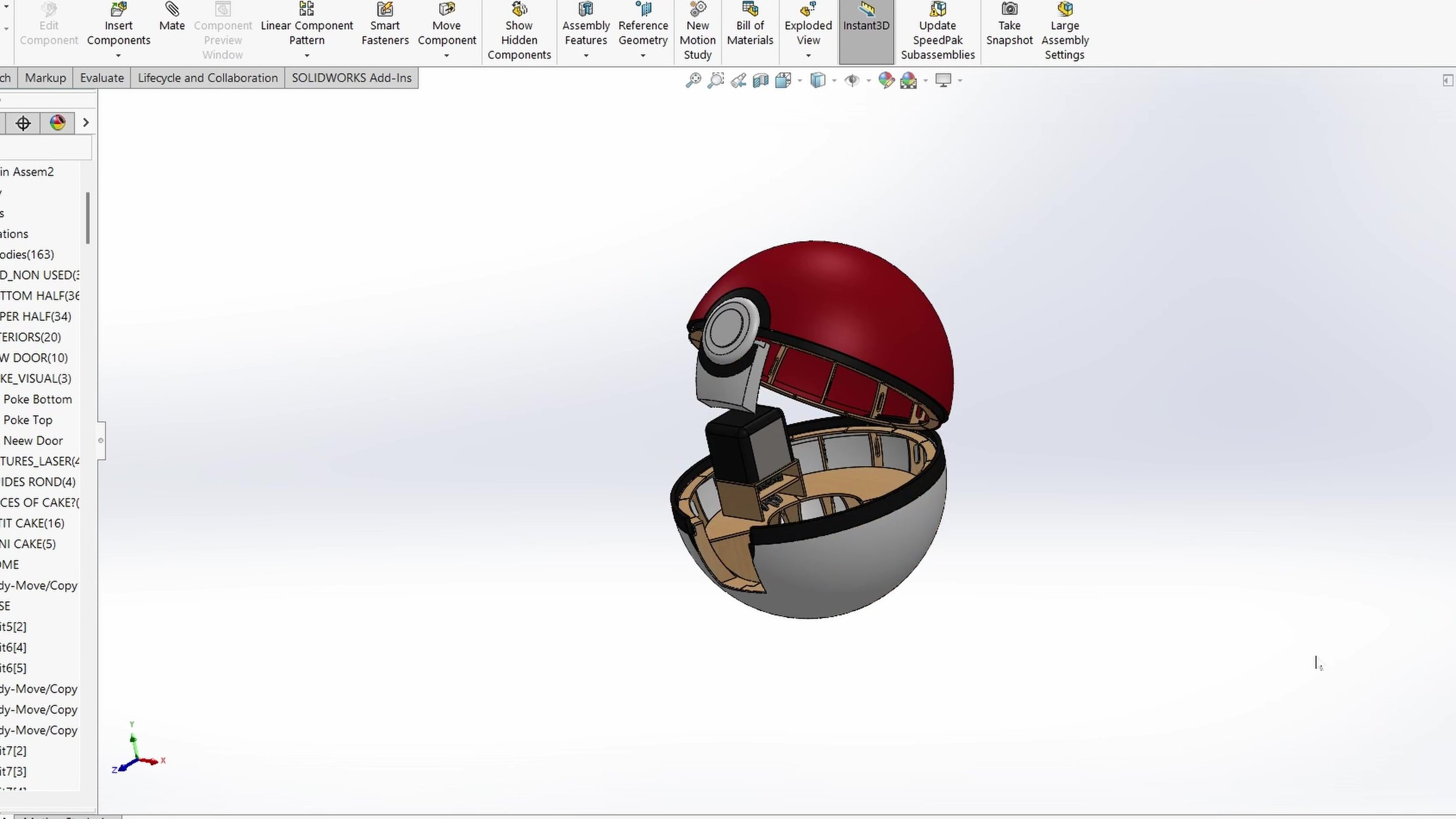Click the Edit Appearance icon

coord(886,80)
